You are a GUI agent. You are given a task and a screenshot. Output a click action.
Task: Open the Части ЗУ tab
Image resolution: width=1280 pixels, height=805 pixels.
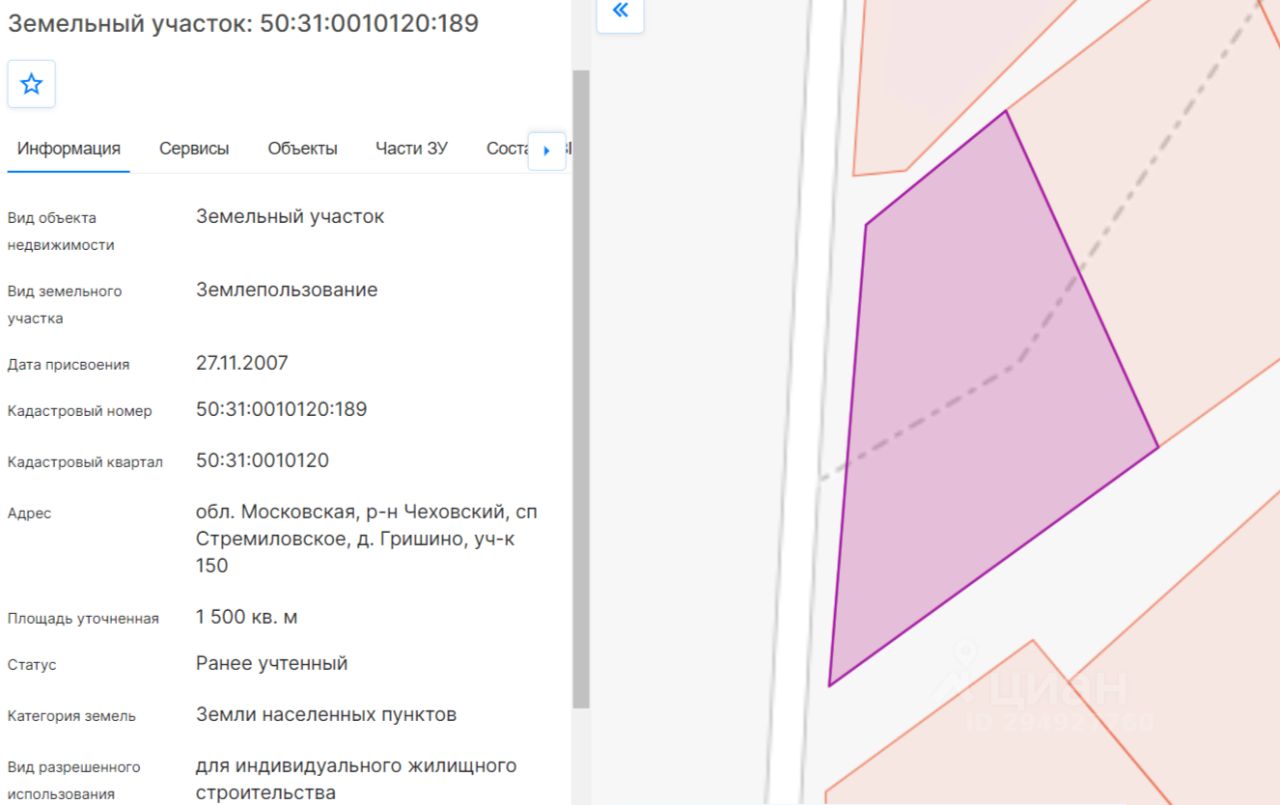coord(412,149)
